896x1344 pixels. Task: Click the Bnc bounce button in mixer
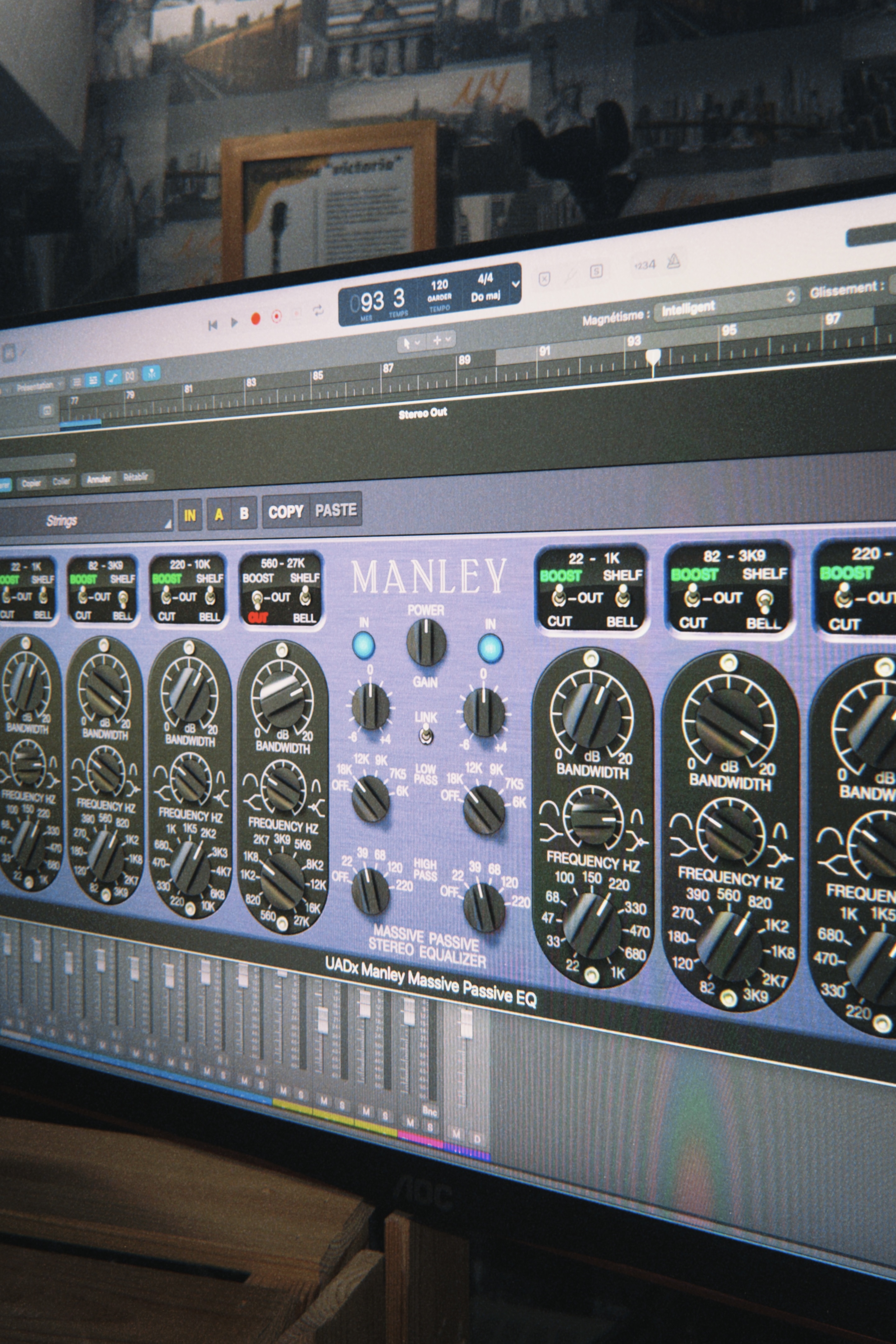(430, 1111)
